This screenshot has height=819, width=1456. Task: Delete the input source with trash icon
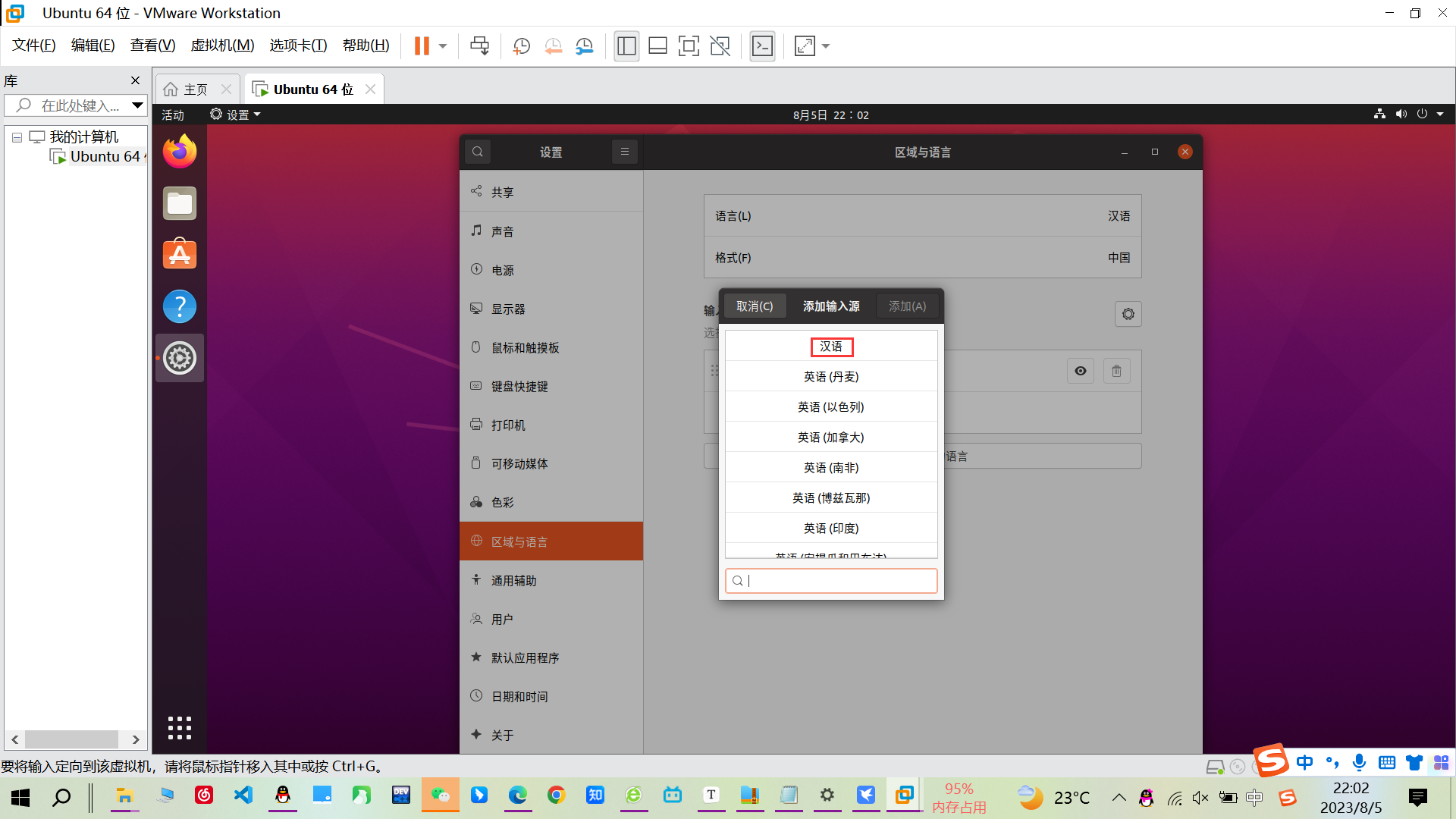point(1117,371)
